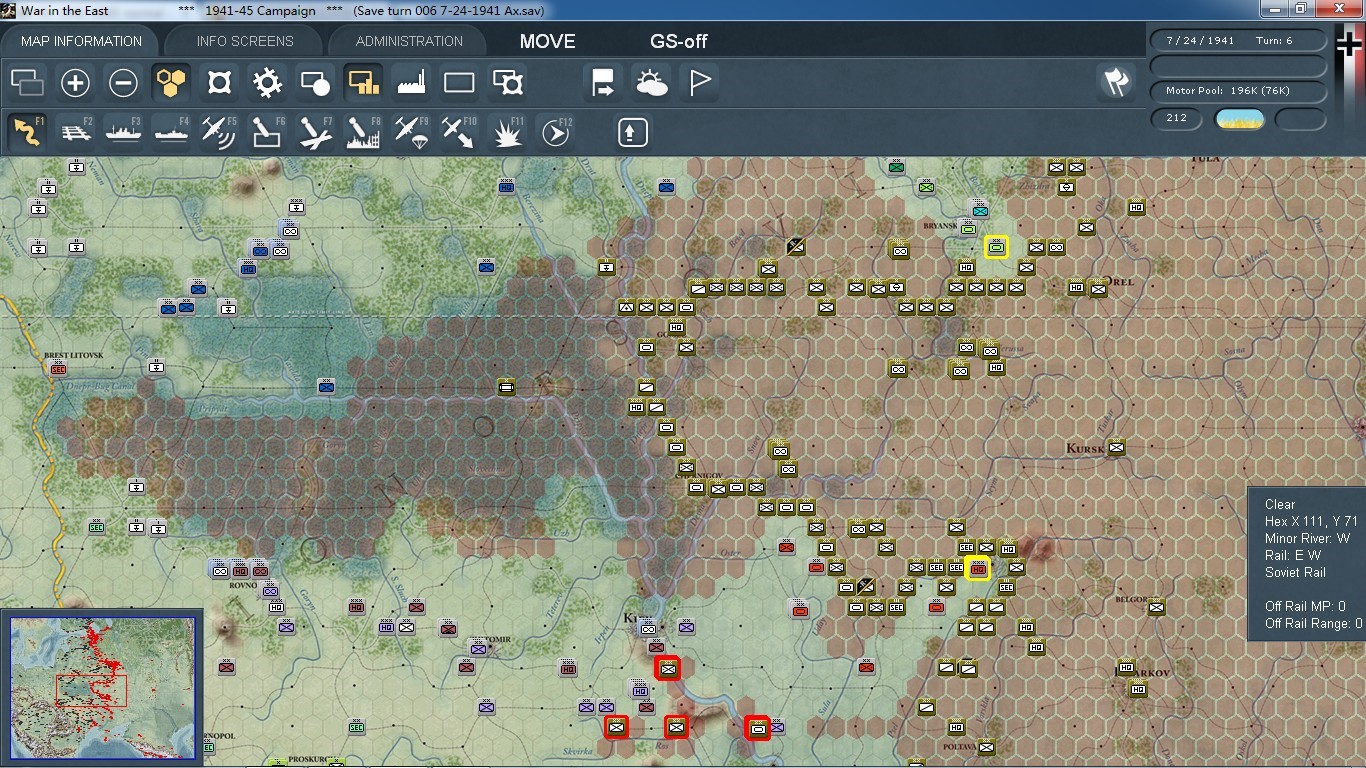Toggle the four-pointed unit marker icon
The width and height of the screenshot is (1366, 768).
[x=219, y=83]
